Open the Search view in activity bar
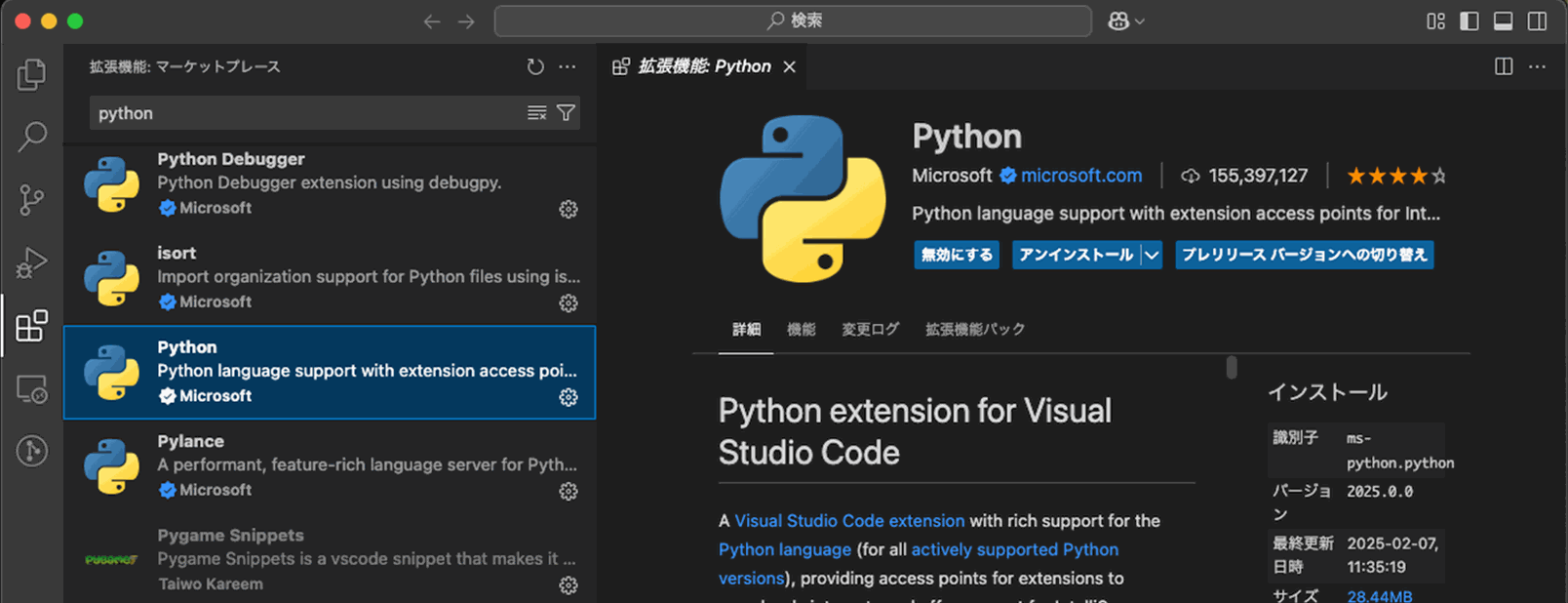1568x603 pixels. (x=31, y=137)
